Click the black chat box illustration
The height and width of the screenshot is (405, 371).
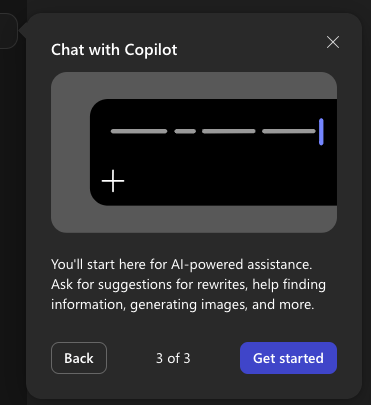click(x=213, y=152)
